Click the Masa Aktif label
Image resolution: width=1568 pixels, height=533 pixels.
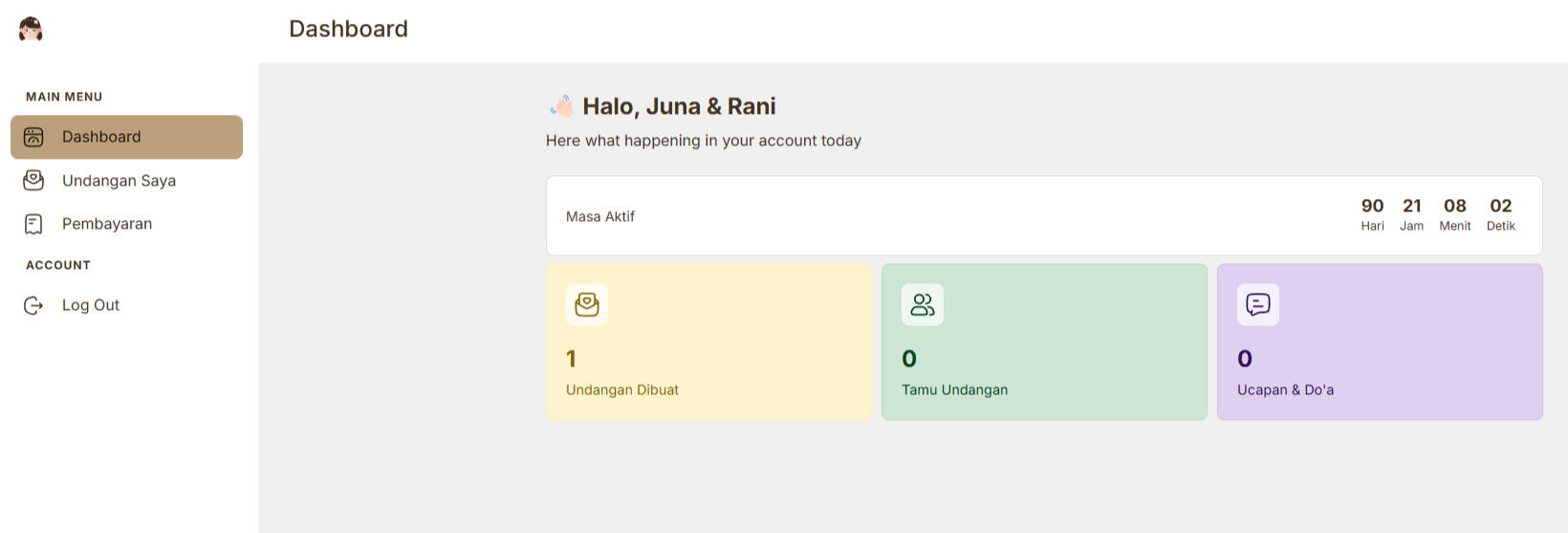click(x=600, y=216)
